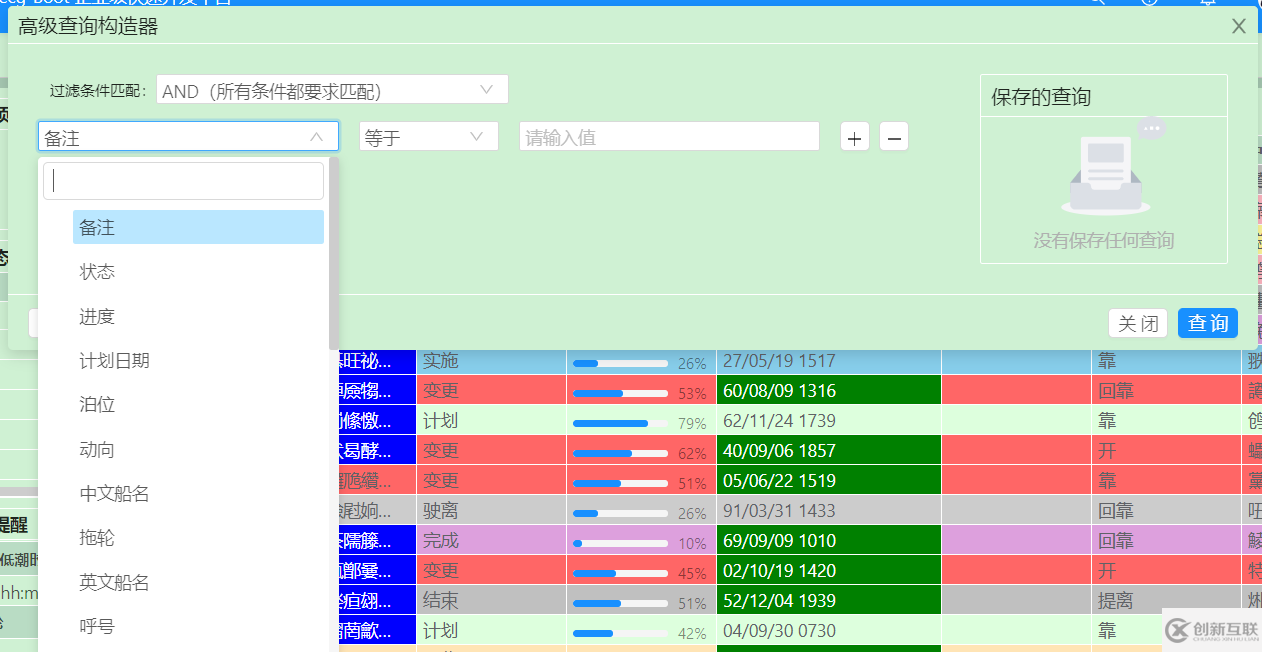Select 动向 in the field list

point(198,449)
